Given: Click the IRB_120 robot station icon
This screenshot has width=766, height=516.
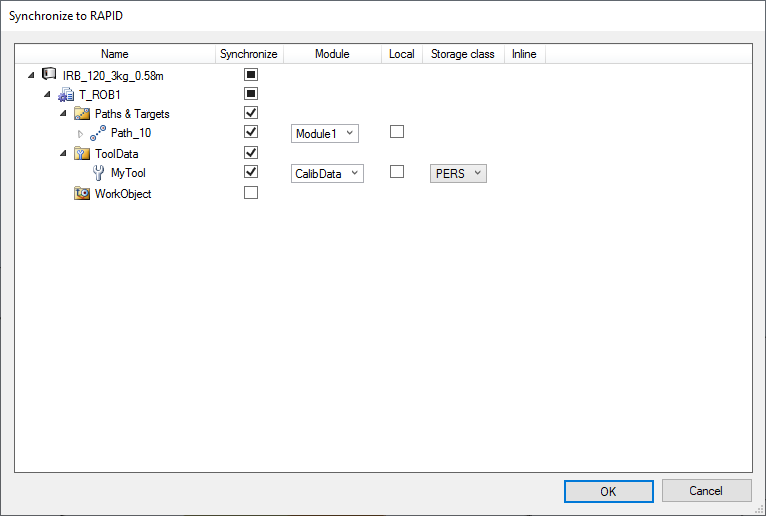Looking at the screenshot, I should [49, 74].
